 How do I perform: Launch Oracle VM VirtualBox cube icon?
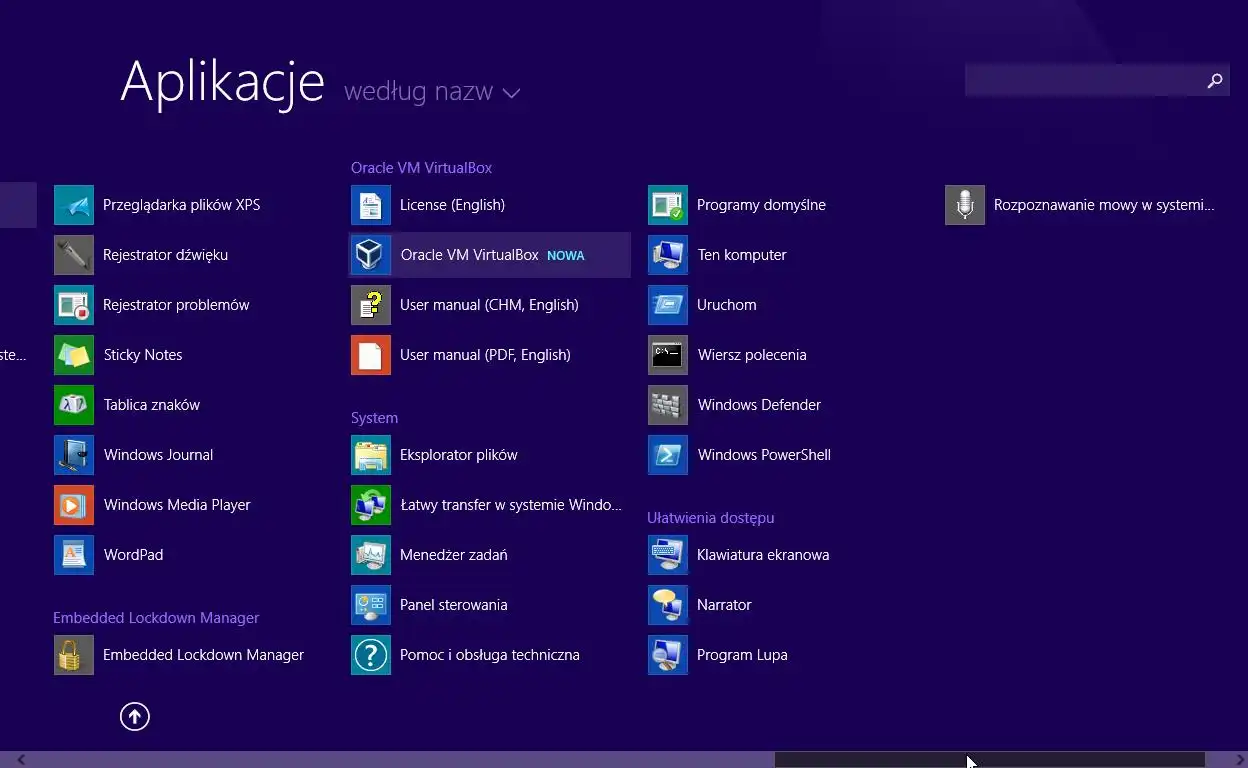371,255
